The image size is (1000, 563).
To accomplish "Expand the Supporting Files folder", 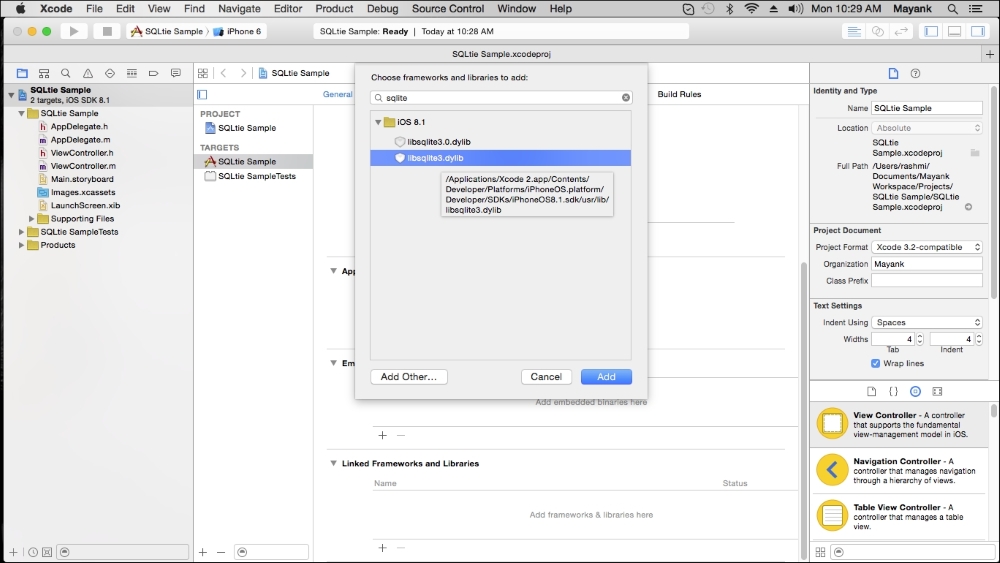I will coord(32,219).
